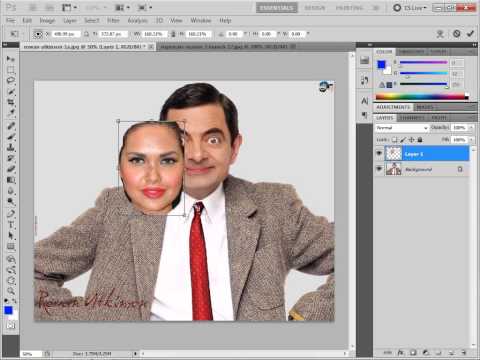Open the Opacity slider dropdown arrow

[x=471, y=128]
